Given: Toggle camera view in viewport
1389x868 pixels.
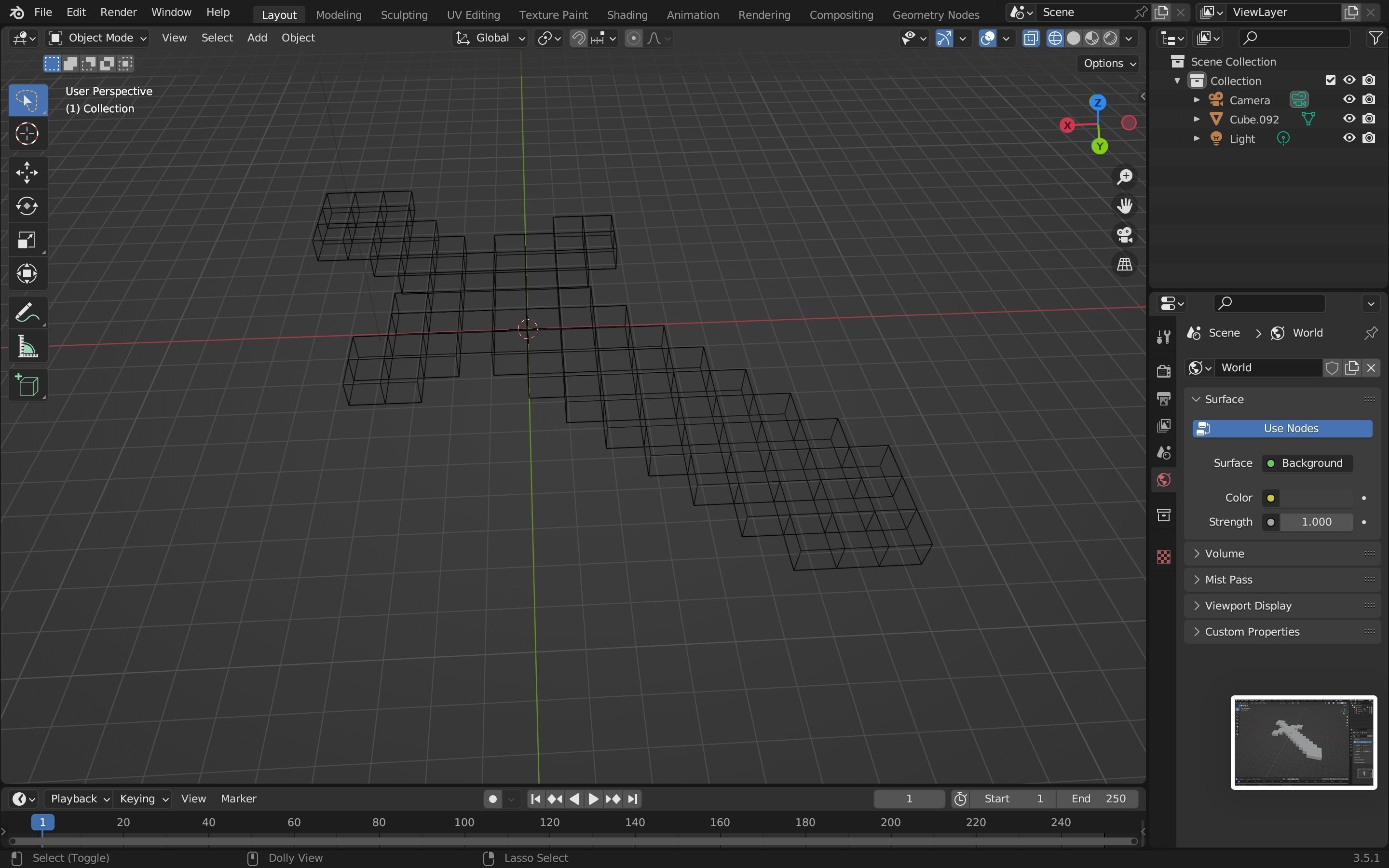Looking at the screenshot, I should (1124, 235).
